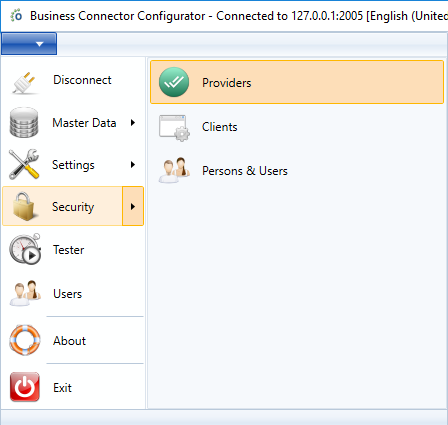Select the Disconnect menu label
Image resolution: width=448 pixels, height=425 pixels.
82,80
